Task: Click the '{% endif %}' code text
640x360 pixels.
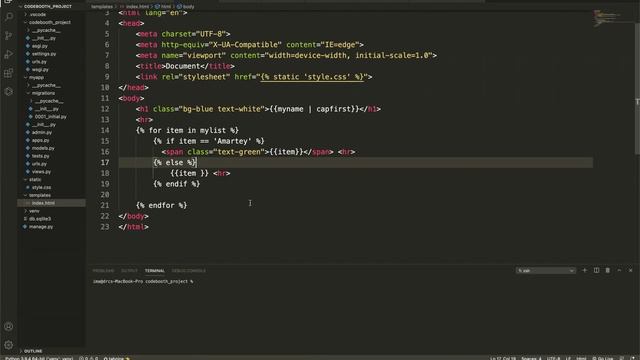Action: point(177,184)
